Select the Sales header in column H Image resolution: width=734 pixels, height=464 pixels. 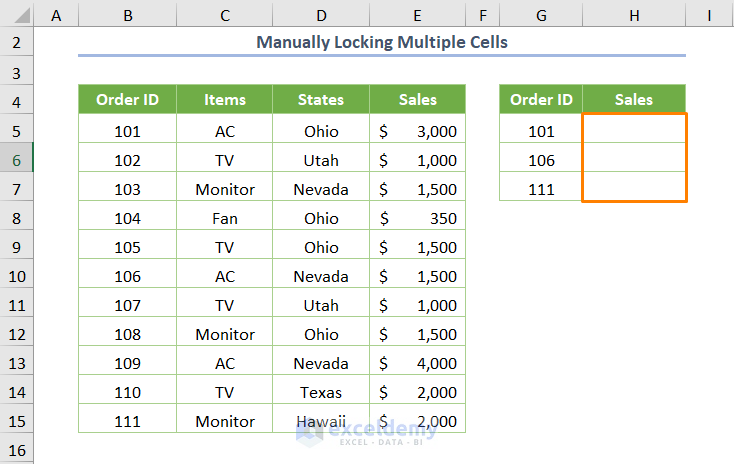[634, 99]
